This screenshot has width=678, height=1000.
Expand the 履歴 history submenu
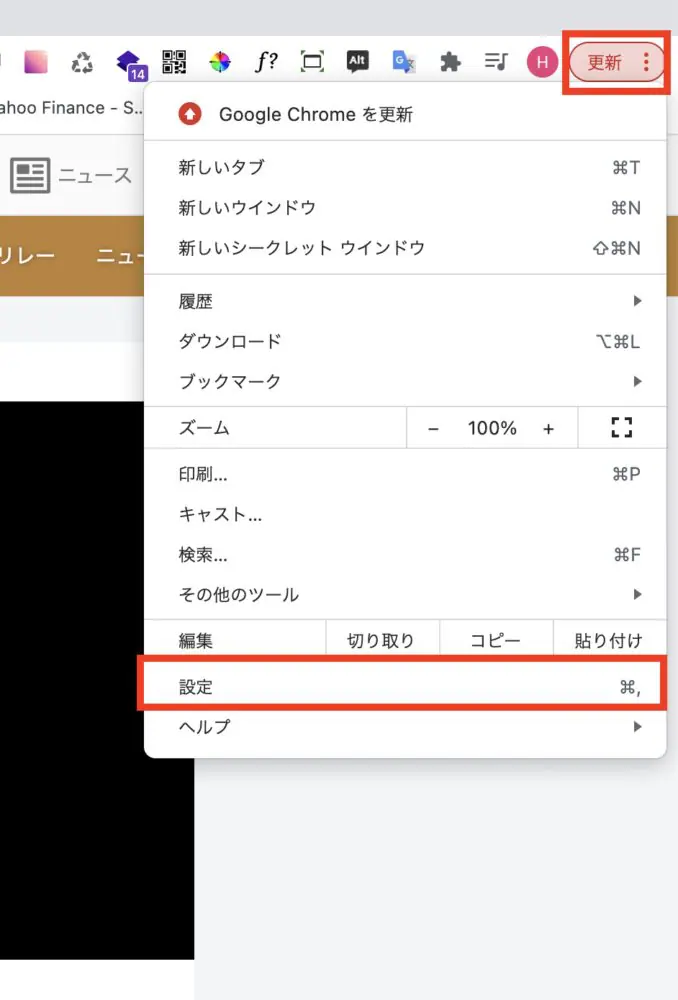click(405, 301)
